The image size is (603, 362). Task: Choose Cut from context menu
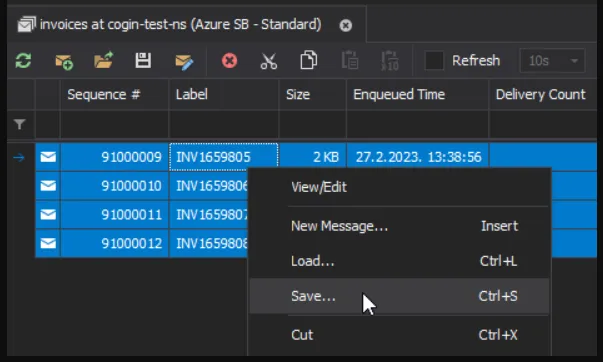[x=399, y=335]
